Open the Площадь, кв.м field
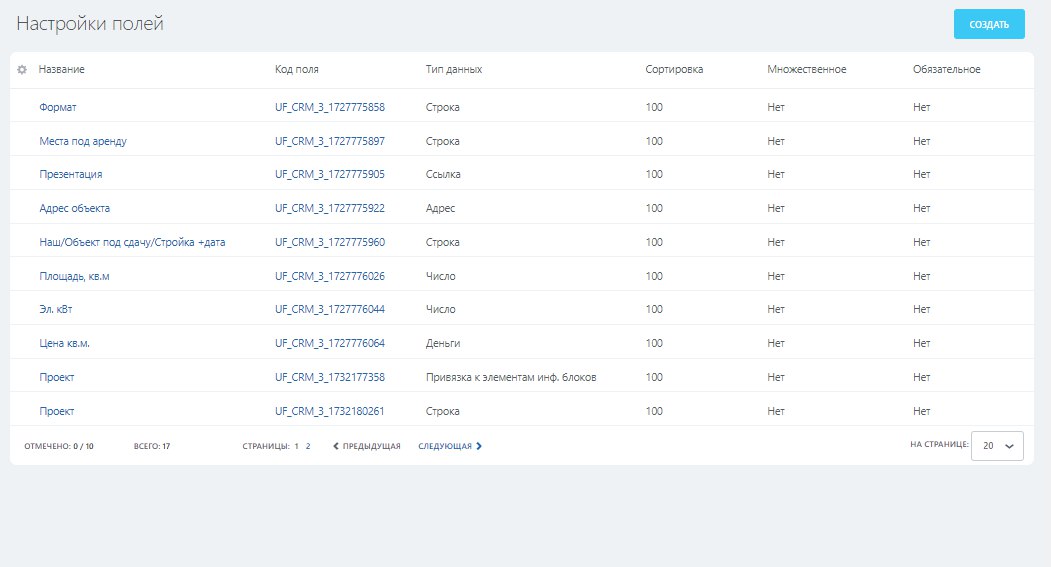The image size is (1051, 567). click(x=74, y=276)
